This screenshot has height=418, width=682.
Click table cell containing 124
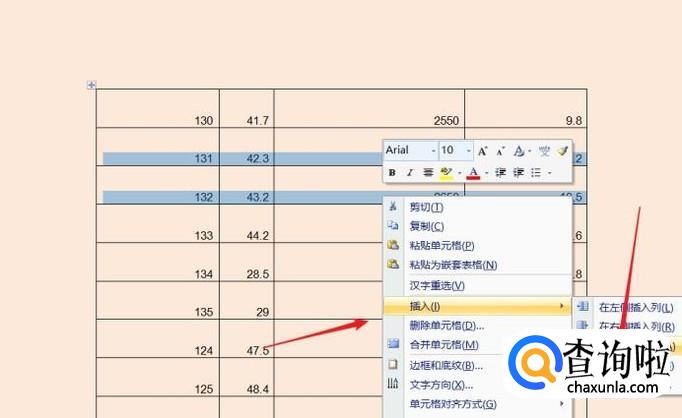[x=158, y=338]
